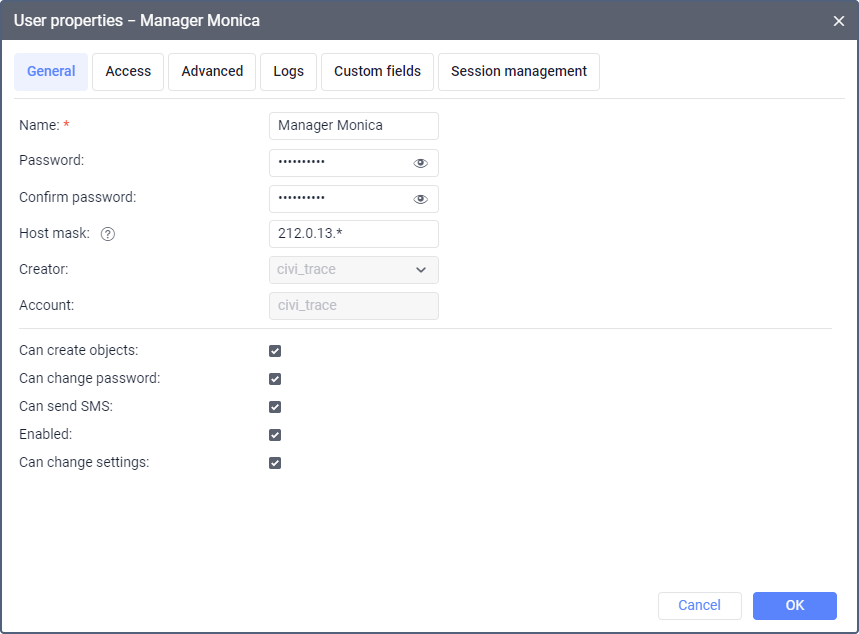Open the Advanced tab
The height and width of the screenshot is (634, 859).
212,72
